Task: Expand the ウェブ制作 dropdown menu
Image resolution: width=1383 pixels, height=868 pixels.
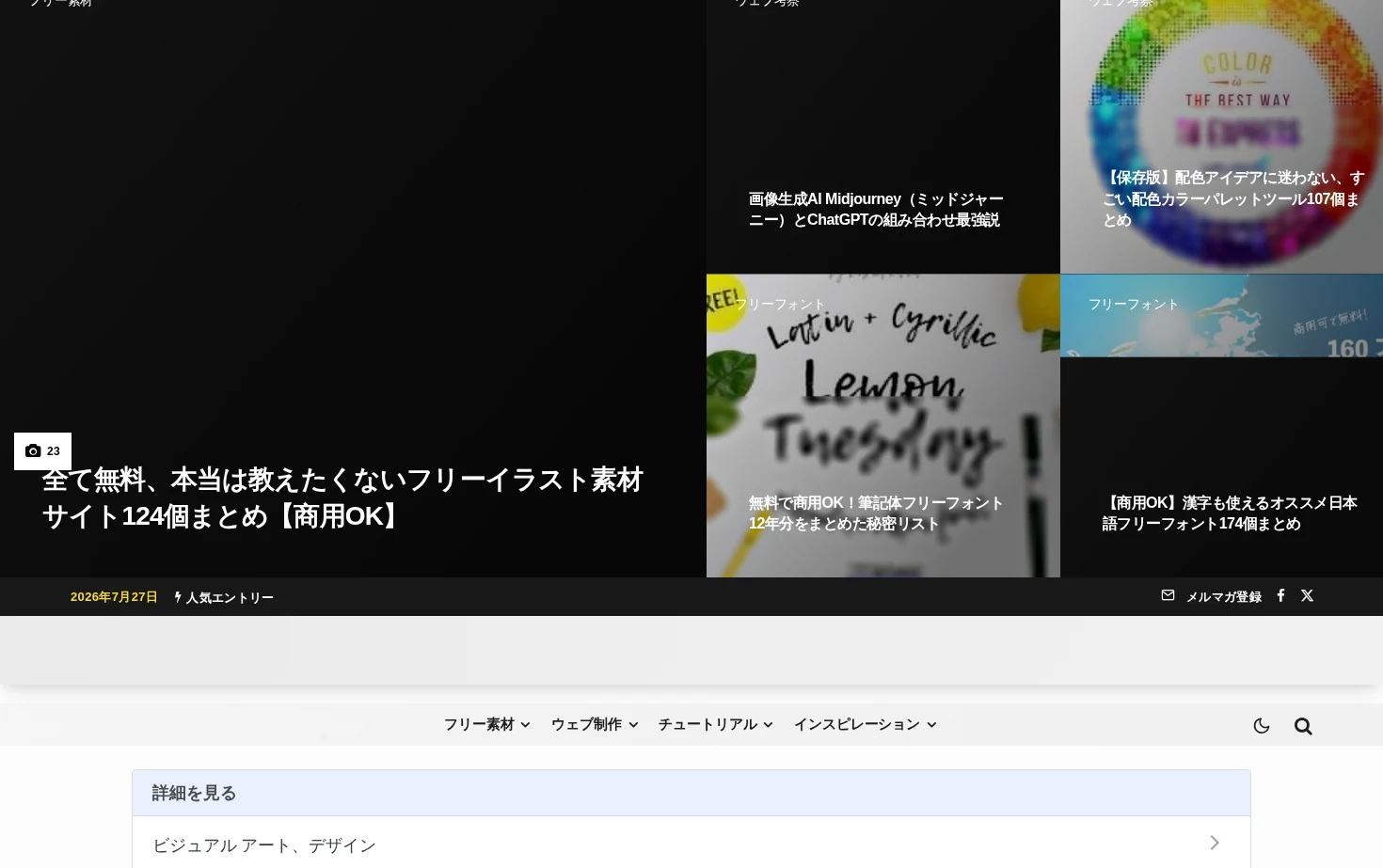Action: 595,724
